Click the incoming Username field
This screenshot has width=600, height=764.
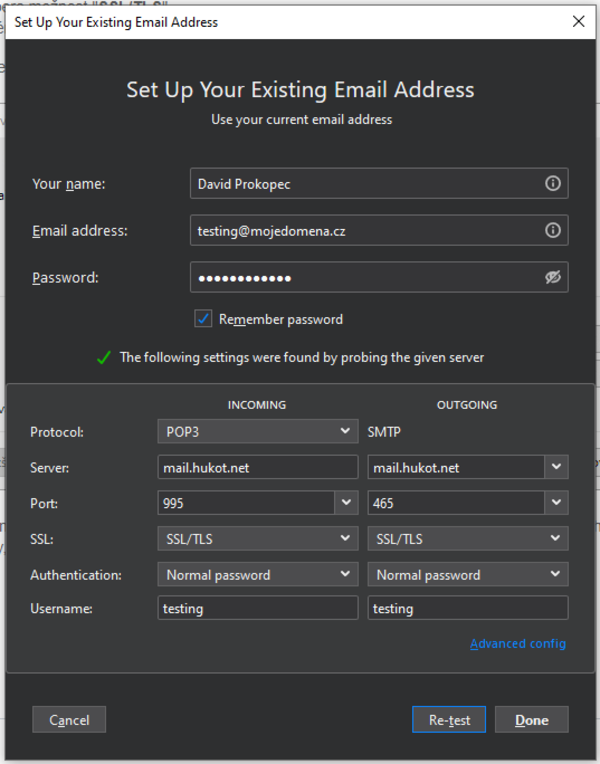[x=257, y=608]
